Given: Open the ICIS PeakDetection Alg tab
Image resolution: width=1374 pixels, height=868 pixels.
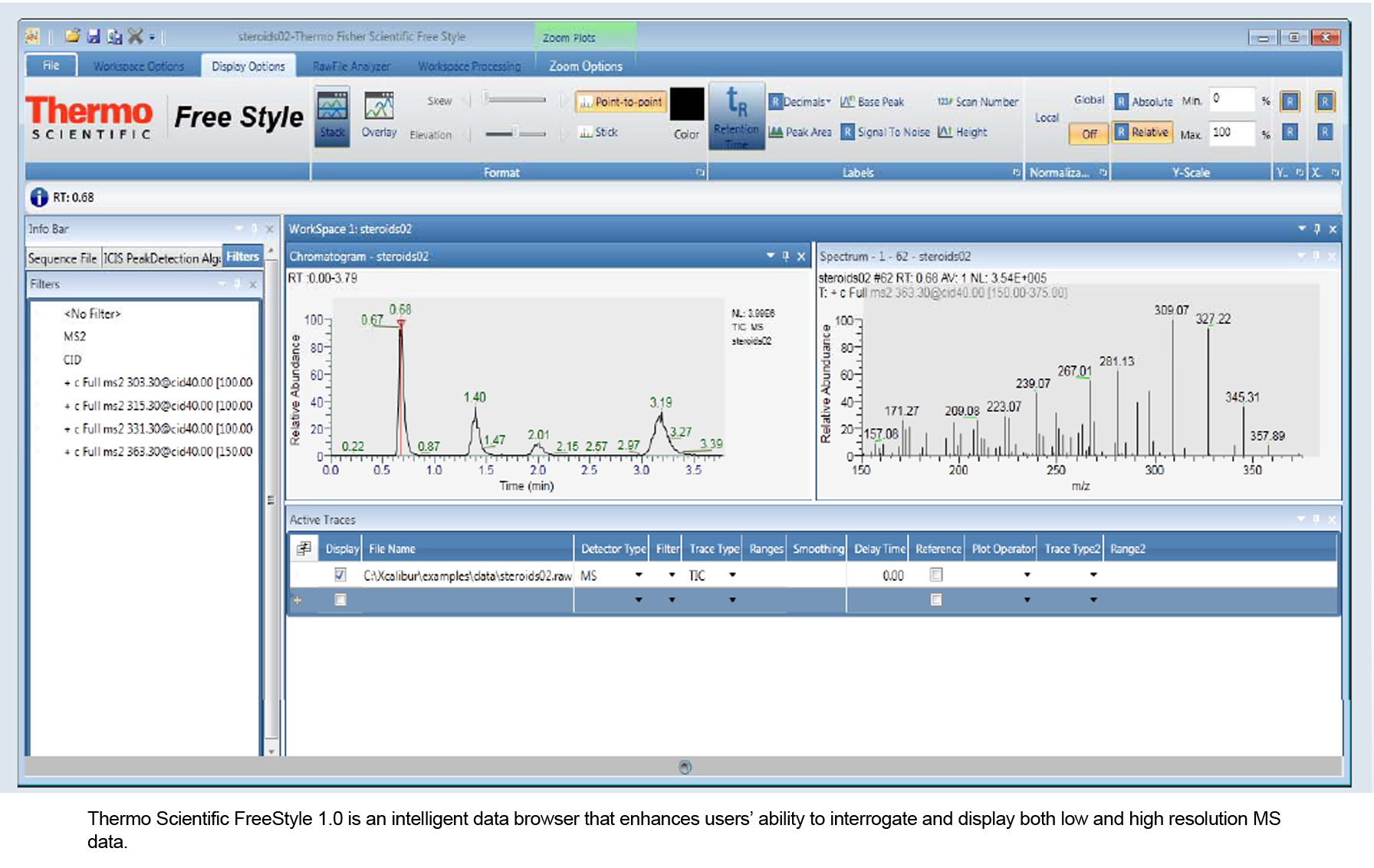Looking at the screenshot, I should coord(162,258).
